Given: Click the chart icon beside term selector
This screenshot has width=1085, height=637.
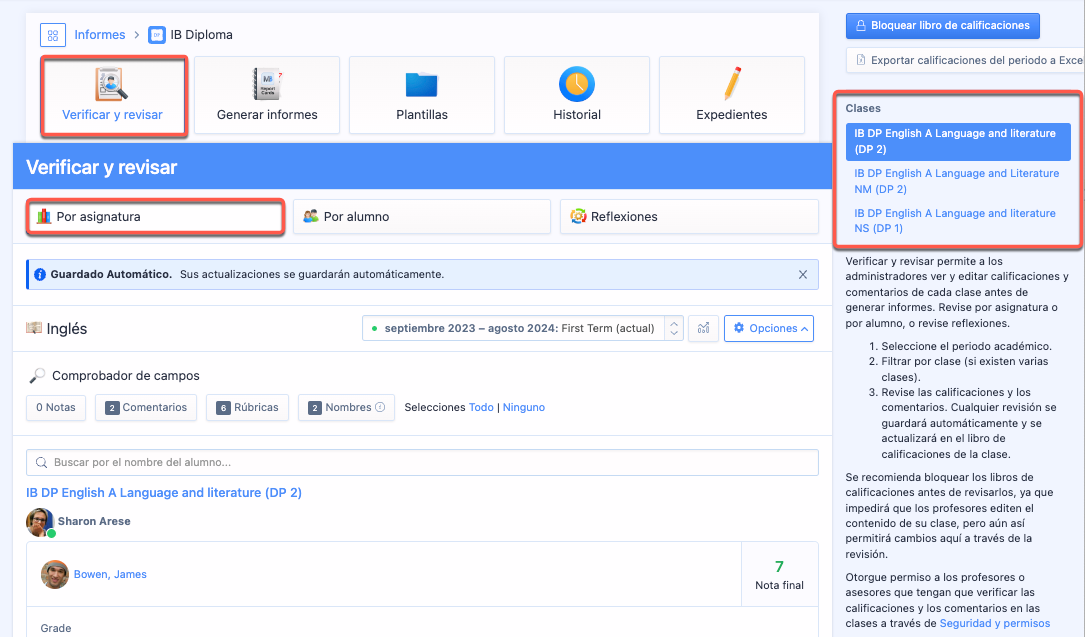Looking at the screenshot, I should pos(704,328).
